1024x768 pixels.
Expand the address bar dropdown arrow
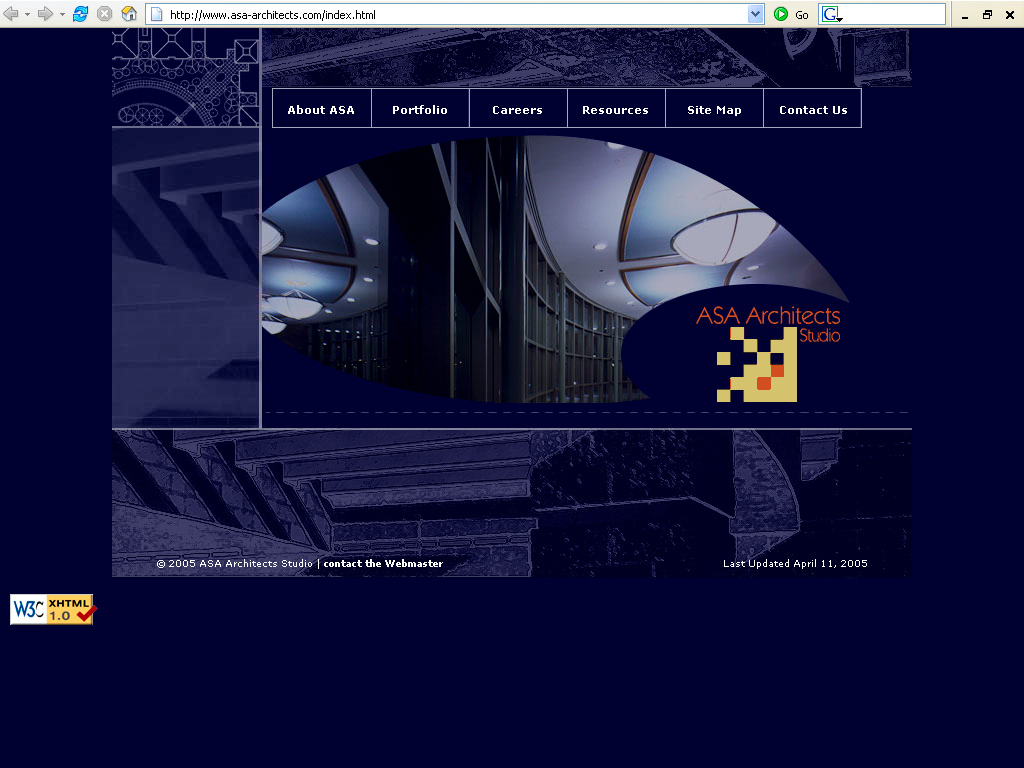[756, 14]
